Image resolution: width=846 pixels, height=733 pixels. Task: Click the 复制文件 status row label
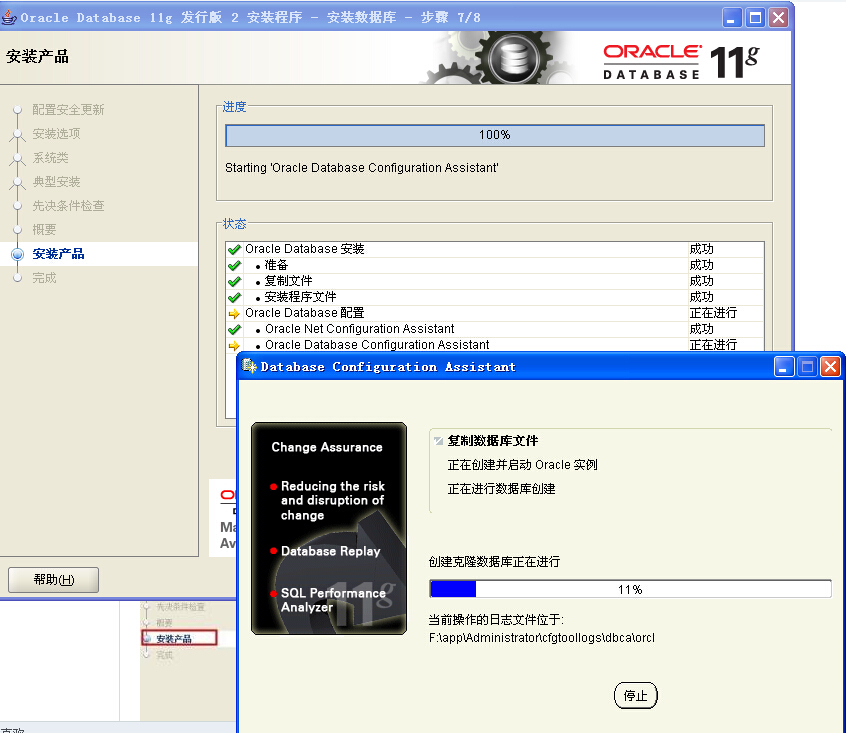click(x=288, y=282)
